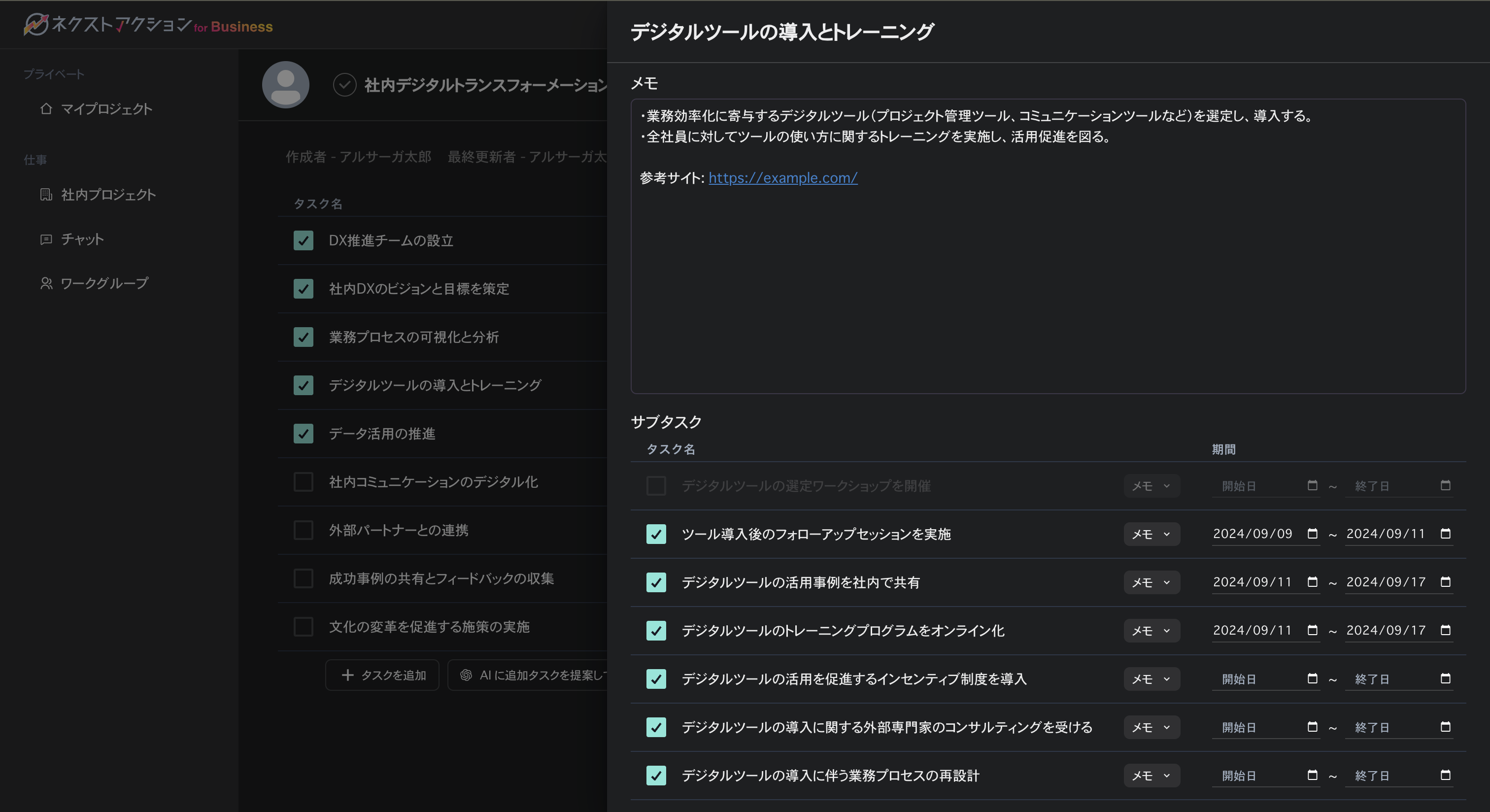Open 文化の変革を促進する施策の実施 task row
The width and height of the screenshot is (1490, 812).
click(442, 627)
